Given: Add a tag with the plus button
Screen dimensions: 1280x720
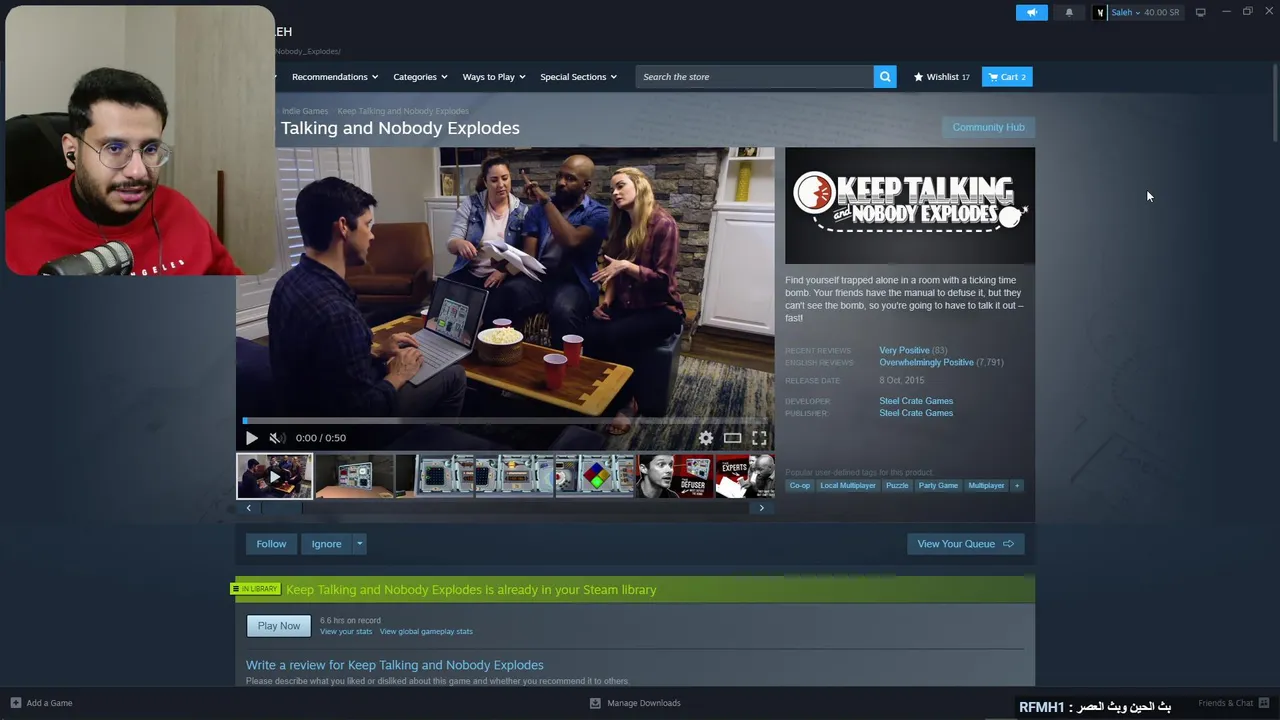Looking at the screenshot, I should (x=1017, y=486).
